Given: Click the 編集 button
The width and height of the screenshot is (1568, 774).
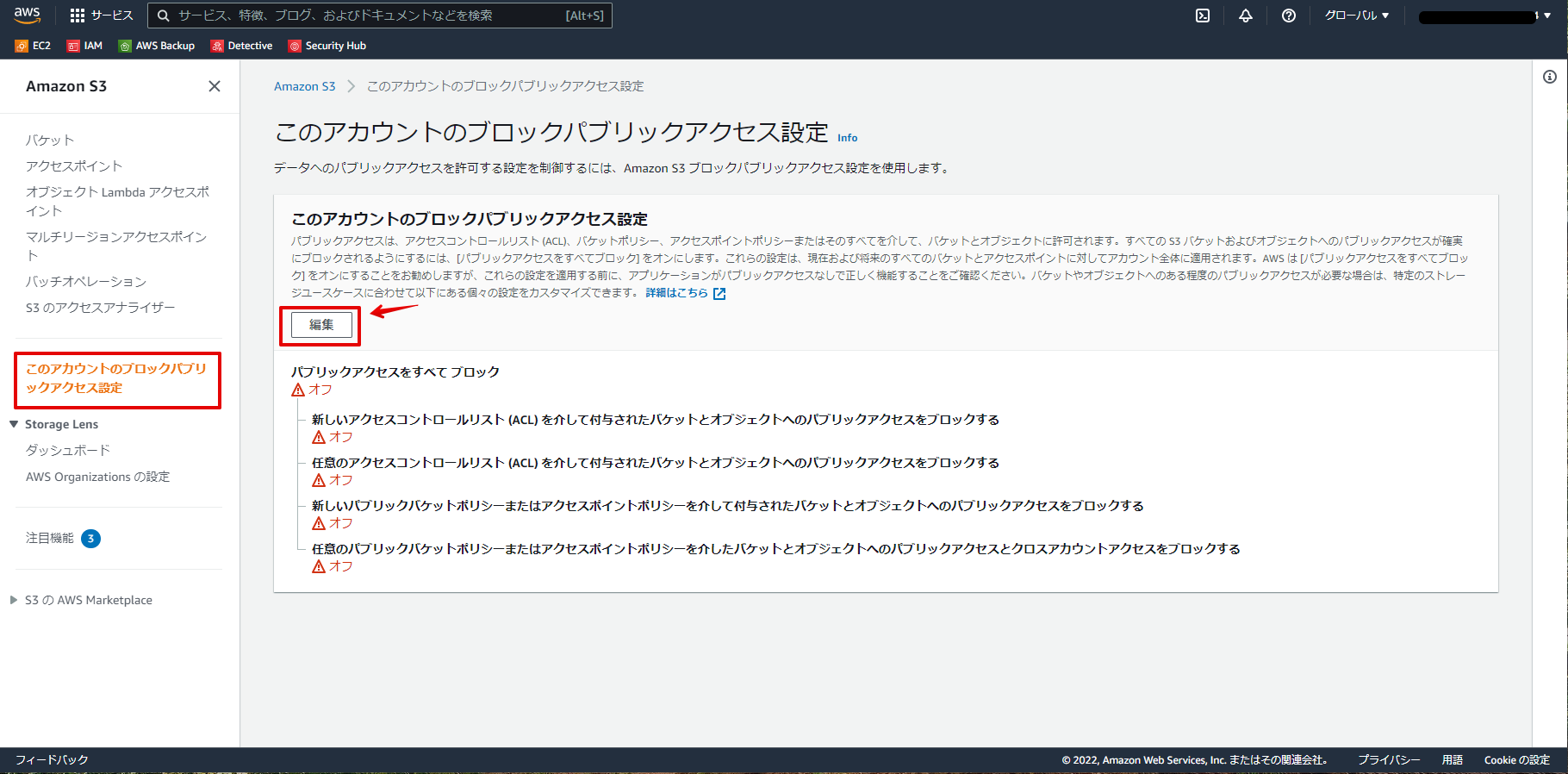Looking at the screenshot, I should click(x=321, y=325).
